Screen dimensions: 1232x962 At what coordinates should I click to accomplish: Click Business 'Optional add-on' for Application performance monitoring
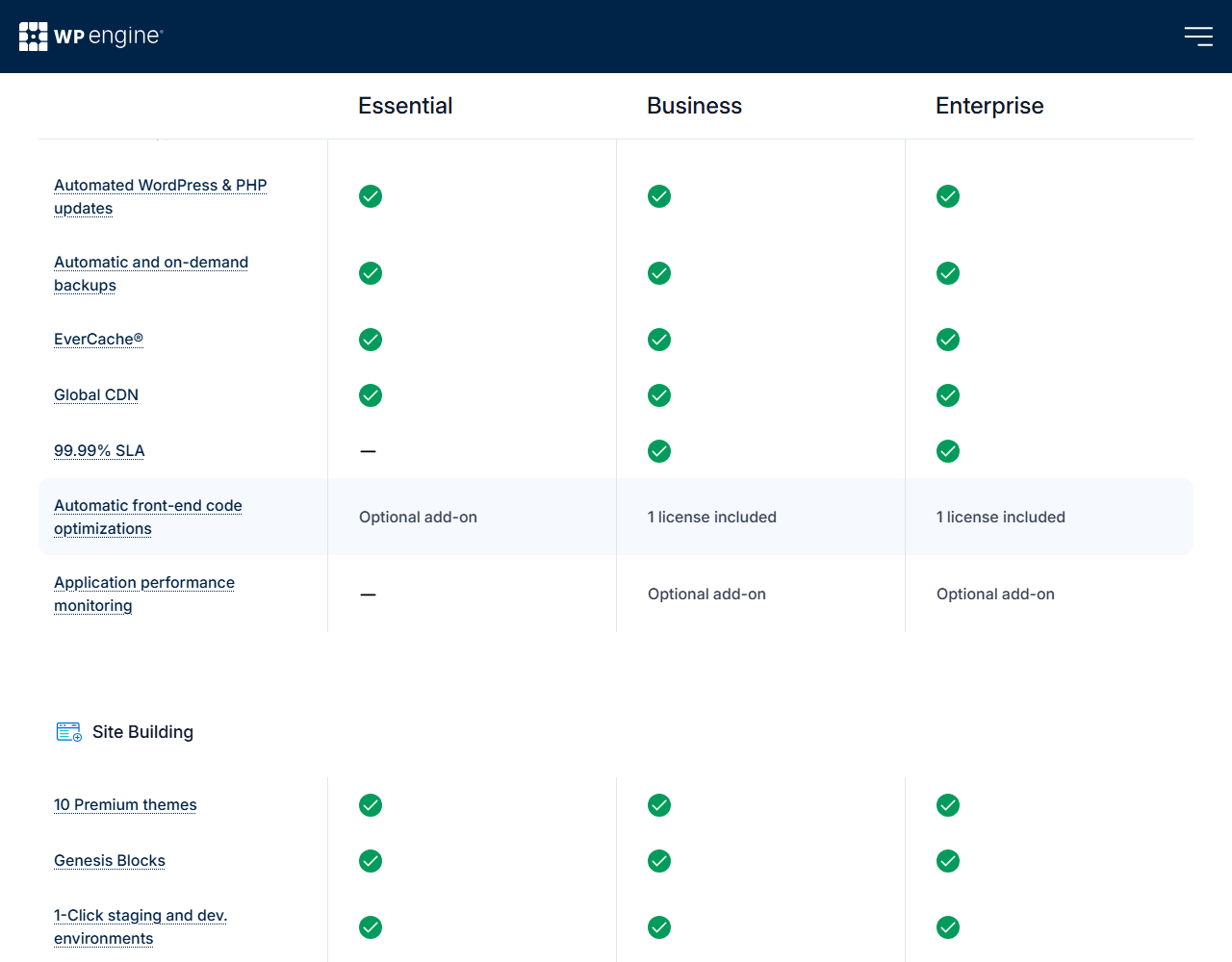706,594
